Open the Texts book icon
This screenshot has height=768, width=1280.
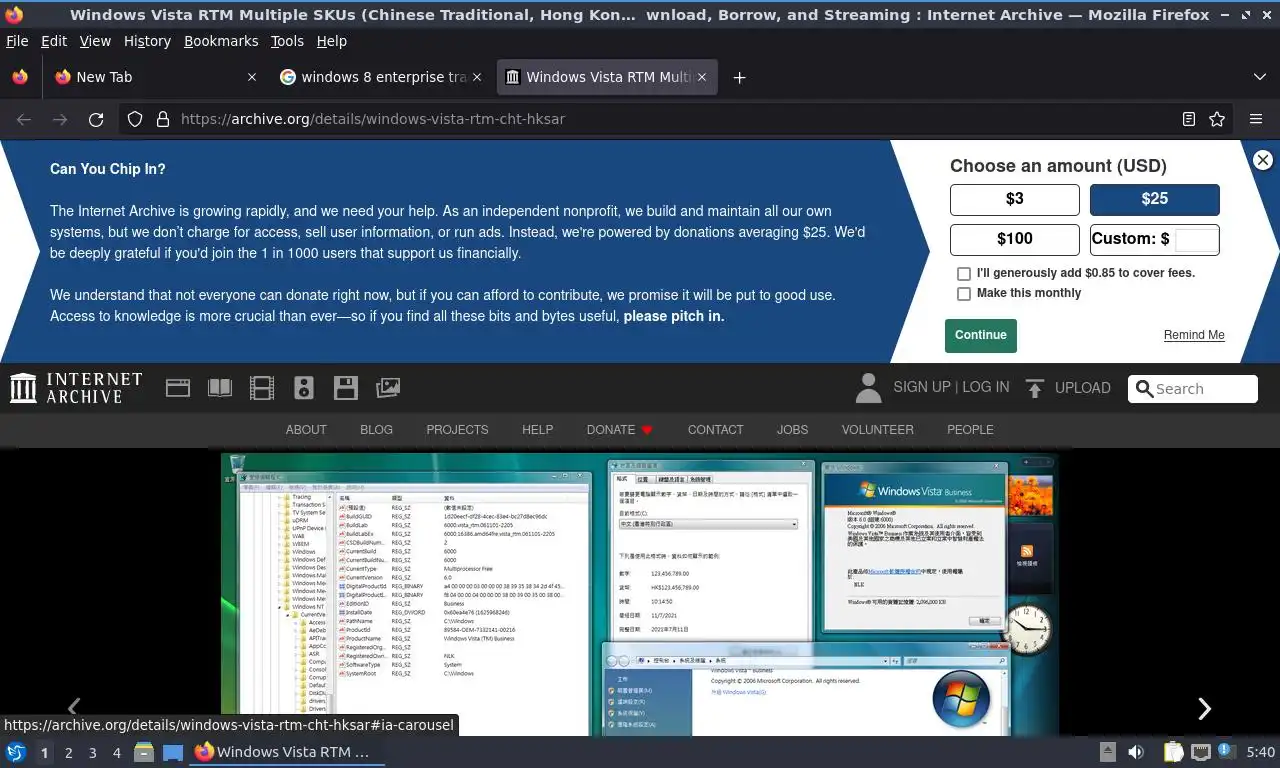219,388
